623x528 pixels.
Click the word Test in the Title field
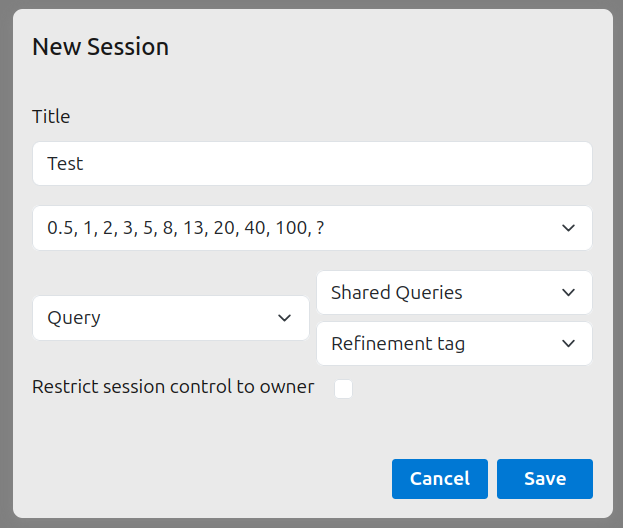[65, 163]
